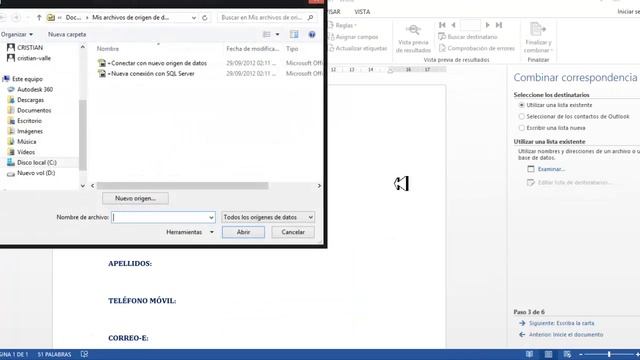
Task: Cancel the file dialog
Action: pyautogui.click(x=293, y=232)
